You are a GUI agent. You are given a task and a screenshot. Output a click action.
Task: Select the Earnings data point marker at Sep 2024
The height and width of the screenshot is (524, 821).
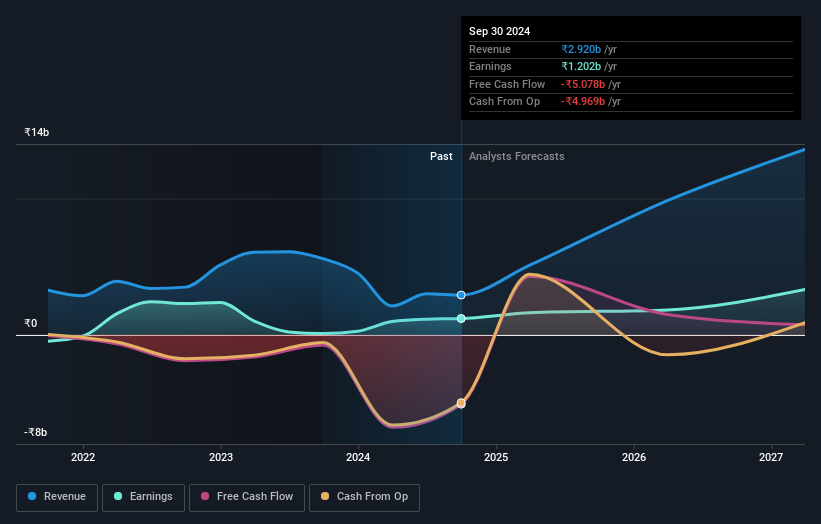(461, 318)
